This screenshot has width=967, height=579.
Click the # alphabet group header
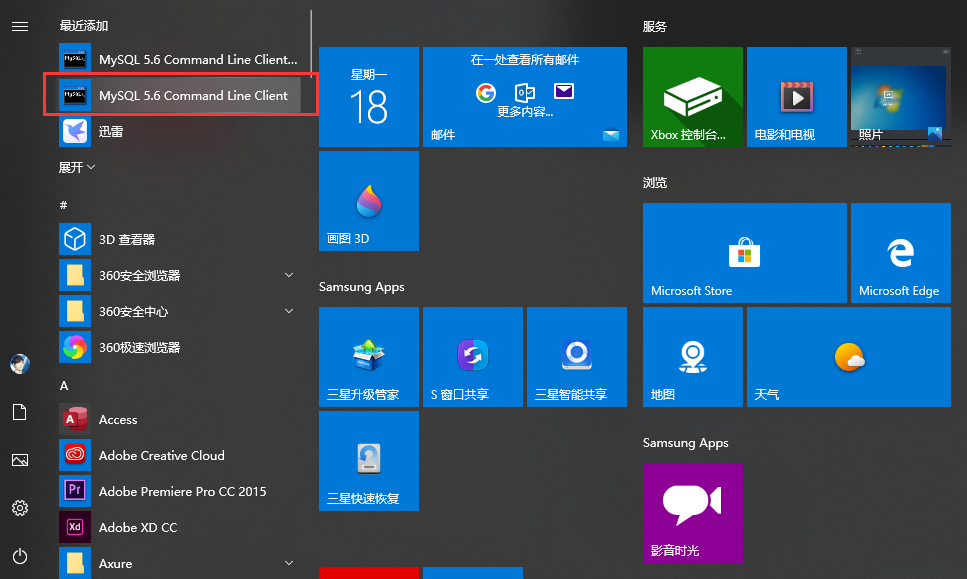coord(63,205)
